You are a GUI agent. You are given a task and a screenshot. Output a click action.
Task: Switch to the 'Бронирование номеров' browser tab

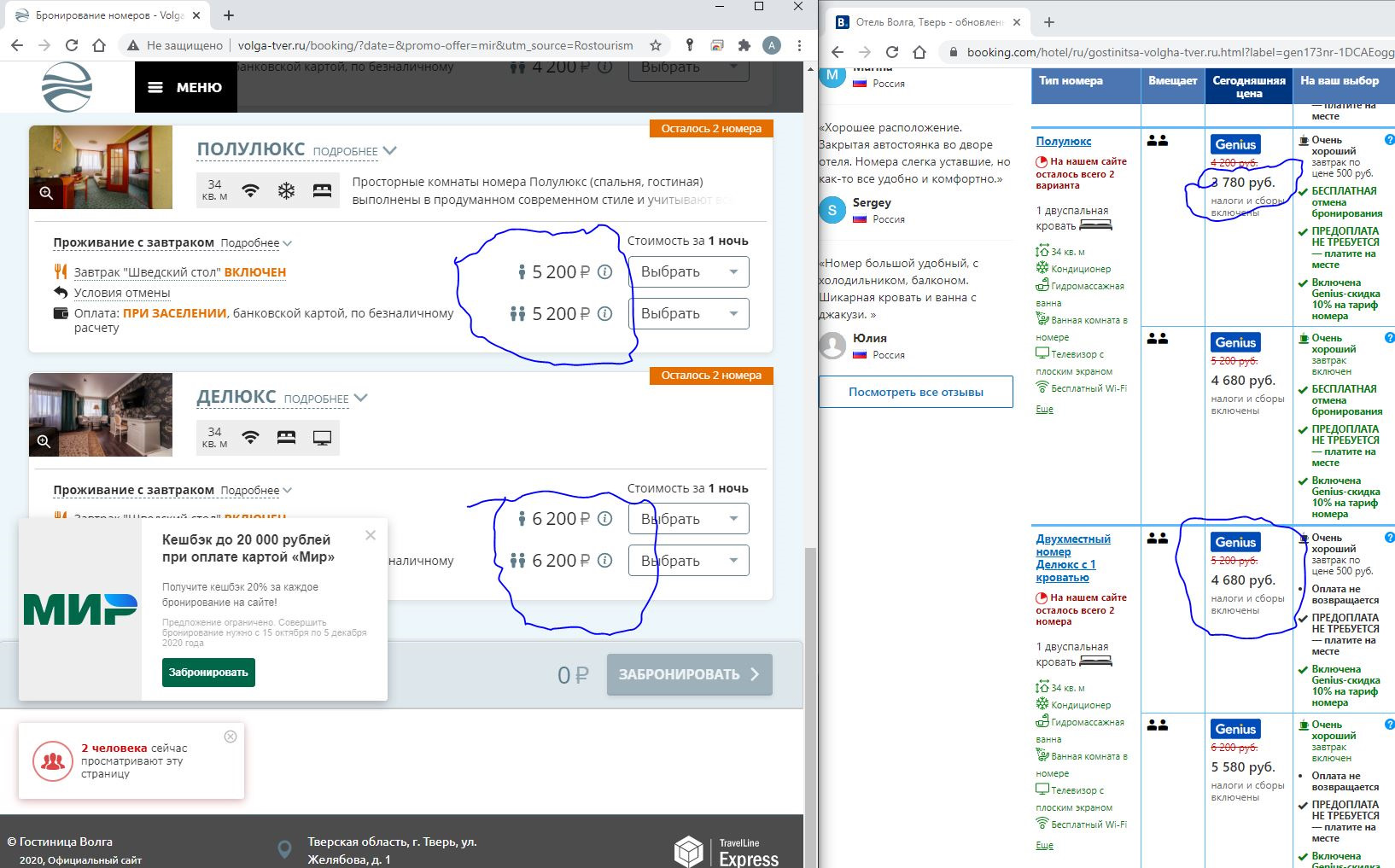(107, 15)
